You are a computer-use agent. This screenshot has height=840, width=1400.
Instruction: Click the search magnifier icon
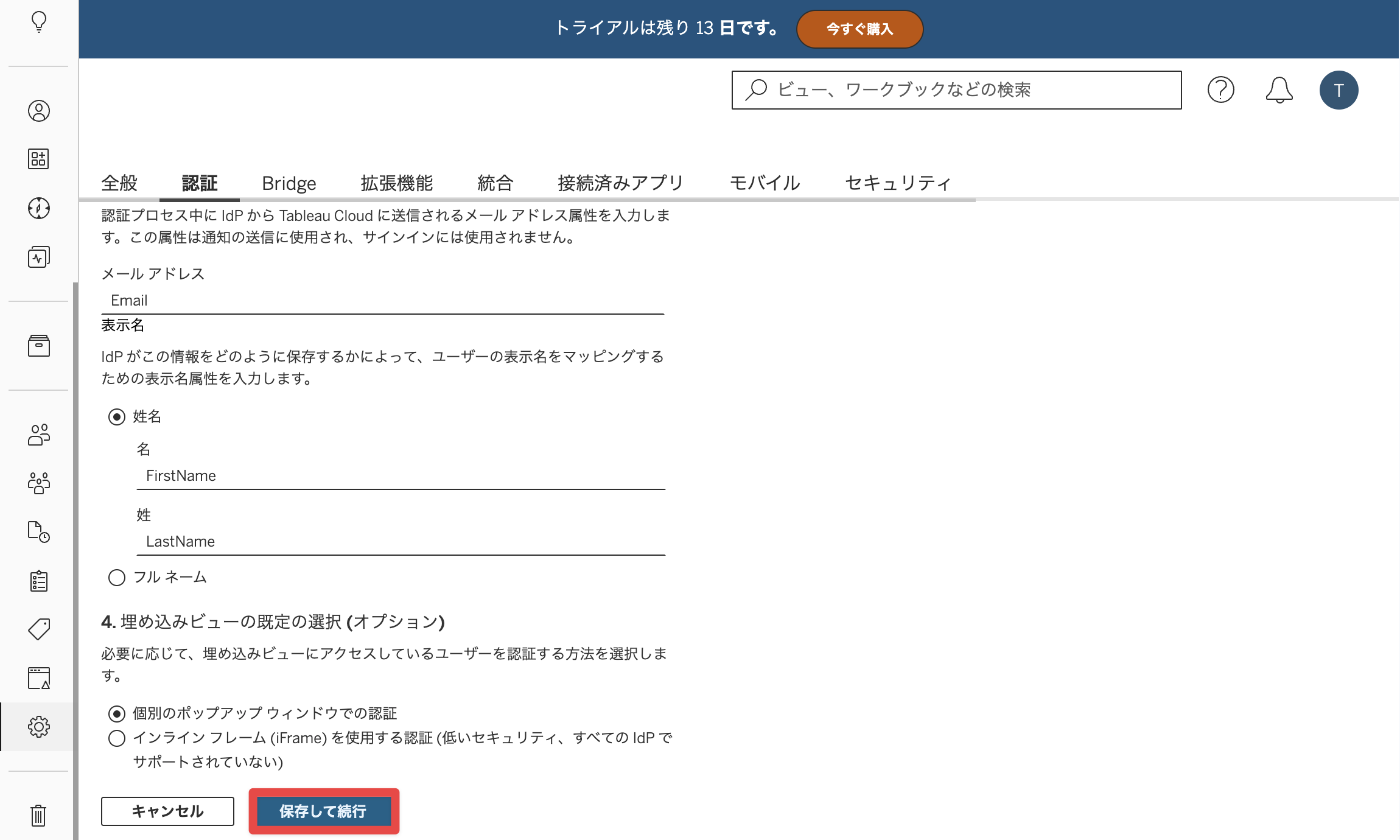point(756,90)
